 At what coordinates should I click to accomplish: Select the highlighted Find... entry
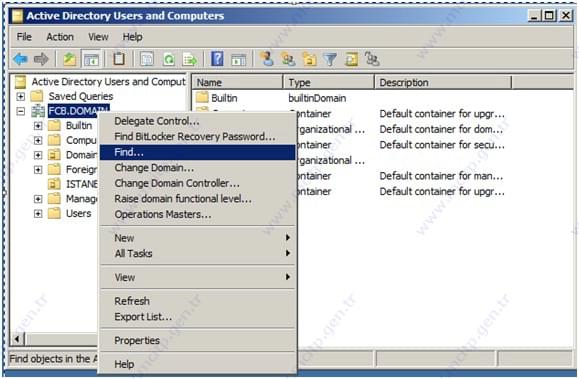tap(198, 152)
